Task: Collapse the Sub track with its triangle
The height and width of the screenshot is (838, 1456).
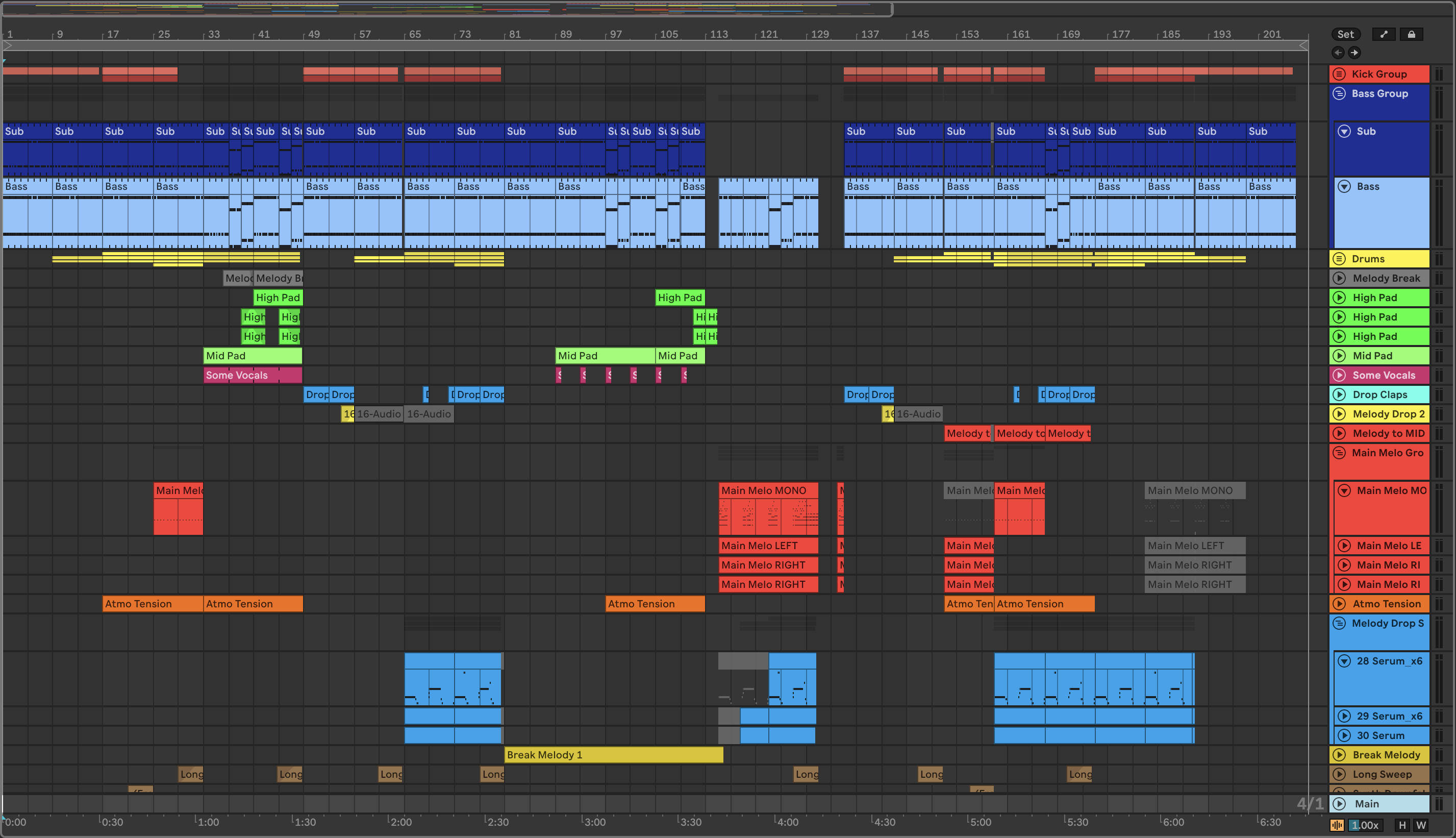Action: point(1344,131)
